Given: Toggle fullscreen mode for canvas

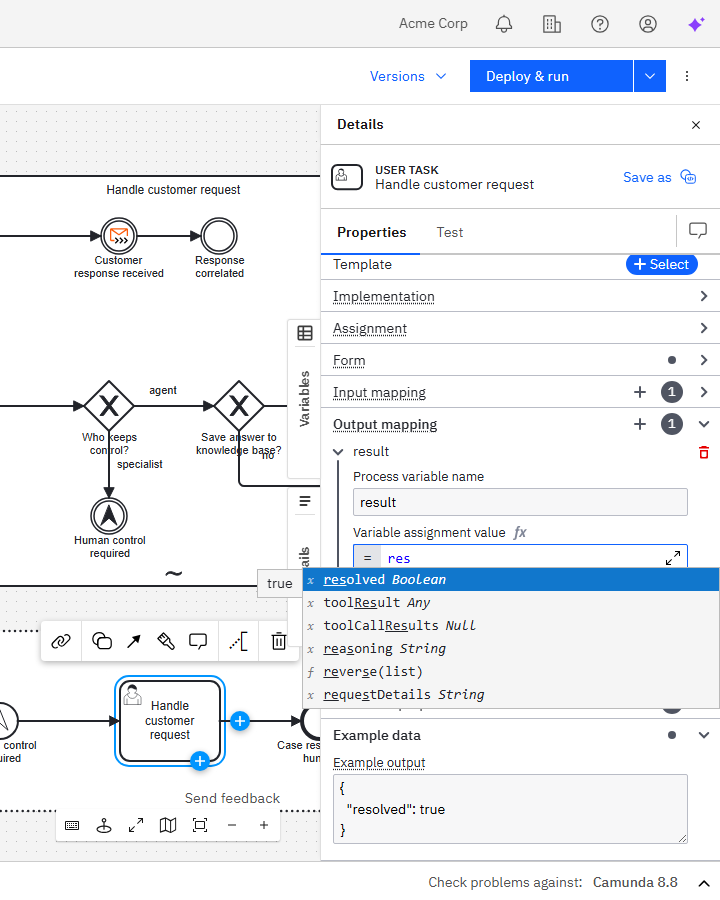Looking at the screenshot, I should [x=136, y=825].
